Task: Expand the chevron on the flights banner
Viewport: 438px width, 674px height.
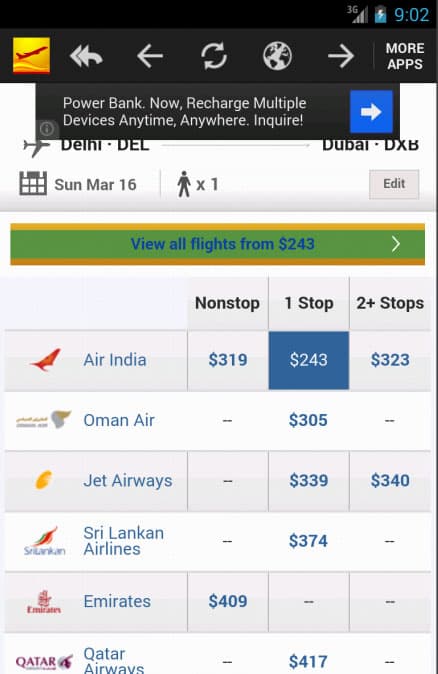Action: coord(396,244)
